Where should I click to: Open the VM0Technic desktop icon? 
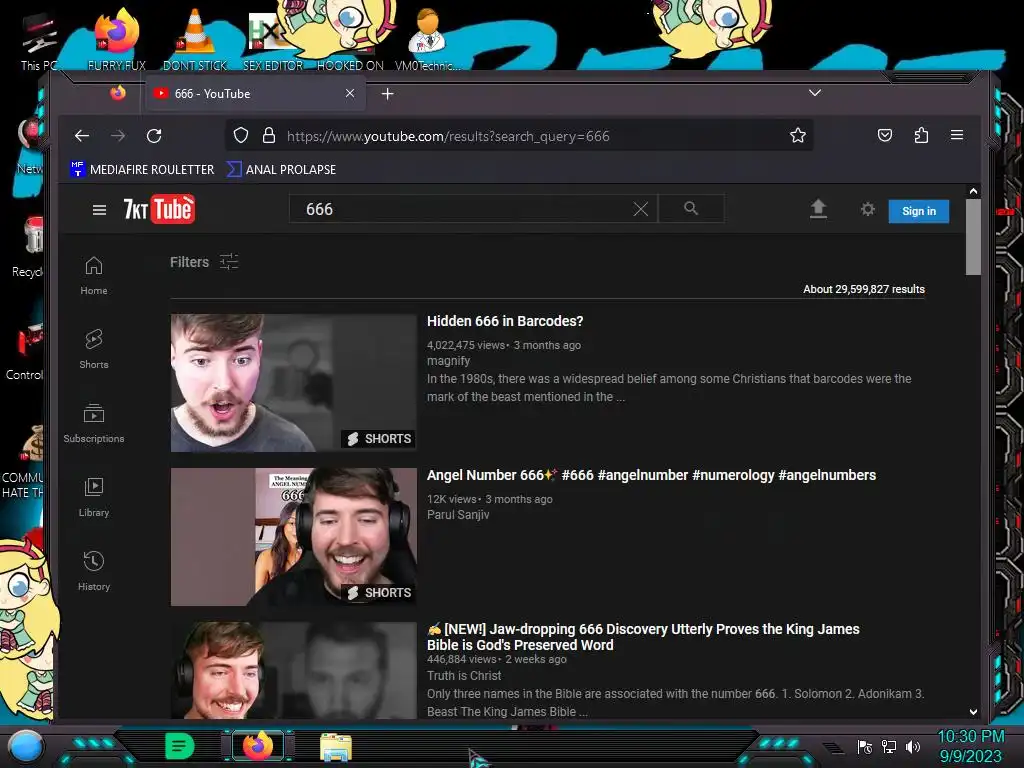click(x=427, y=39)
